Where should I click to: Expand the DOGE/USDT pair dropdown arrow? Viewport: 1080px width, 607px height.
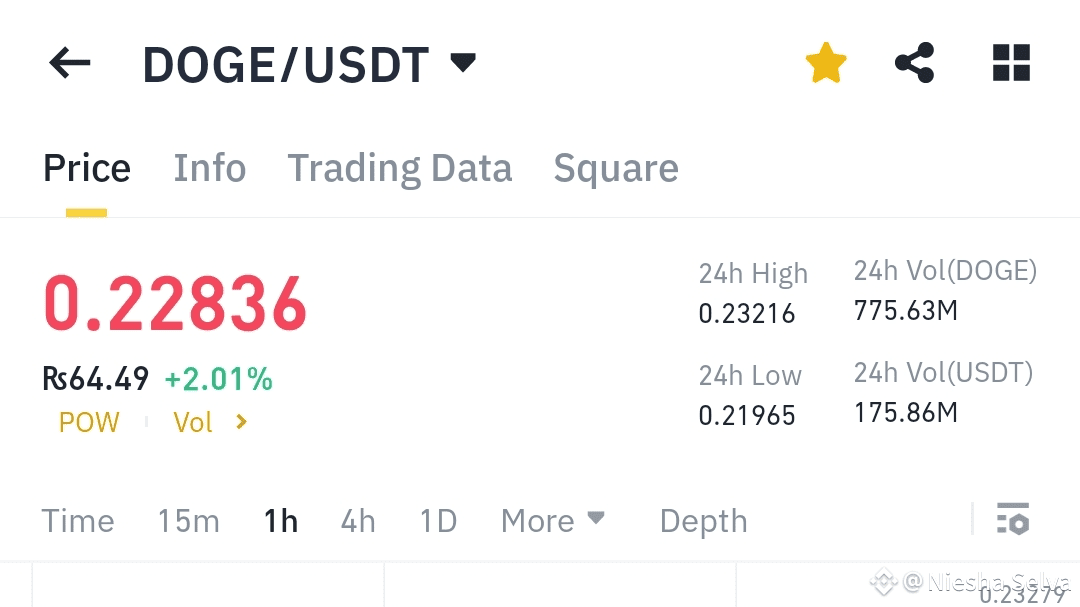[x=463, y=63]
